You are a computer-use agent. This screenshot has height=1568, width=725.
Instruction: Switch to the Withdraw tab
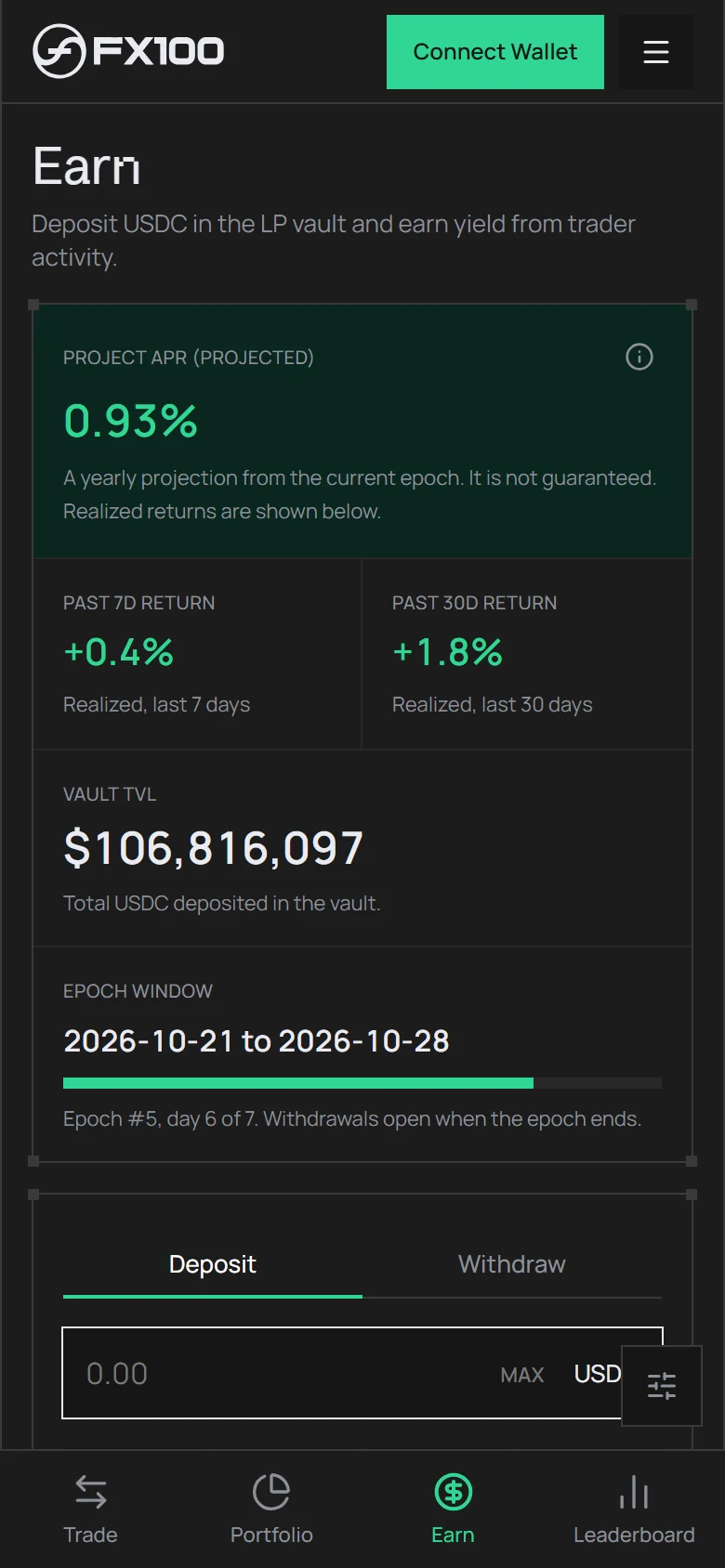(x=512, y=1264)
